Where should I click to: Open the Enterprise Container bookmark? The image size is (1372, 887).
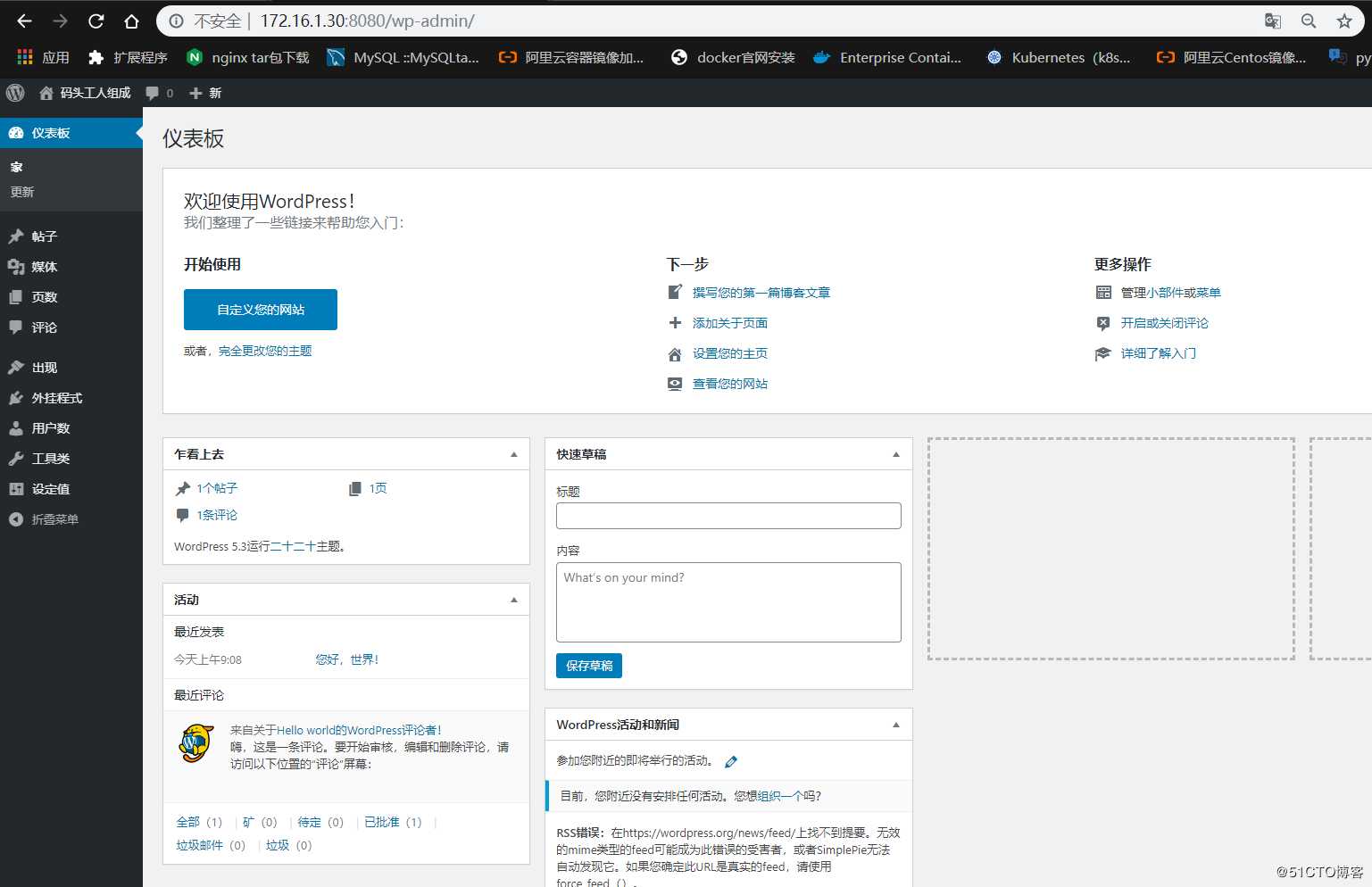[887, 57]
